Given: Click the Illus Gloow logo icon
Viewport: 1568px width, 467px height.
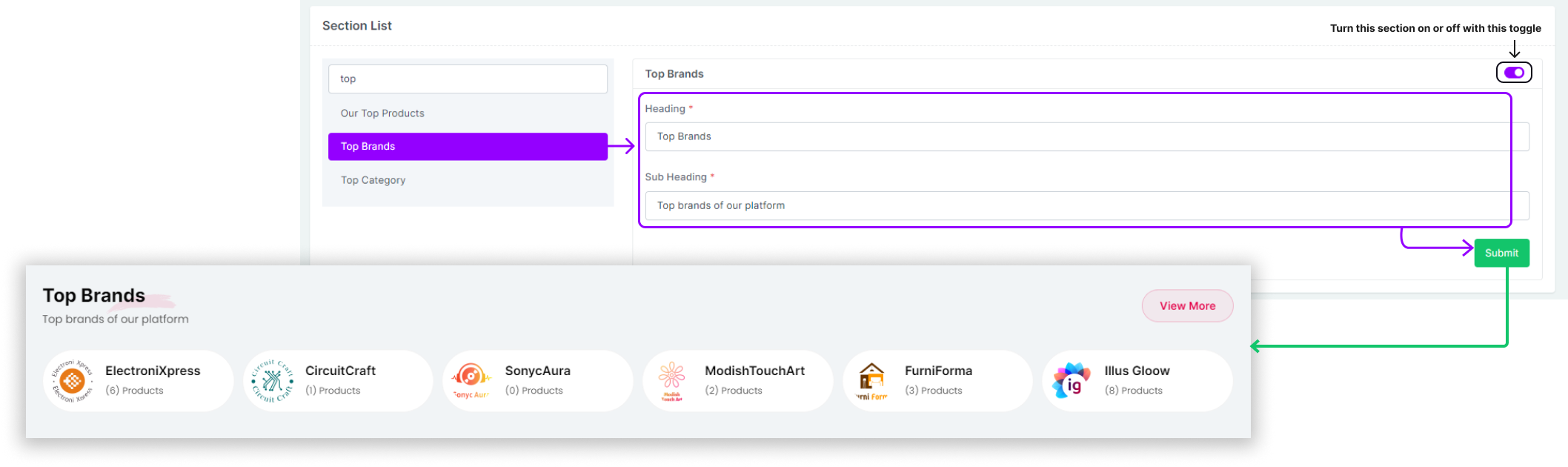Looking at the screenshot, I should point(1072,380).
